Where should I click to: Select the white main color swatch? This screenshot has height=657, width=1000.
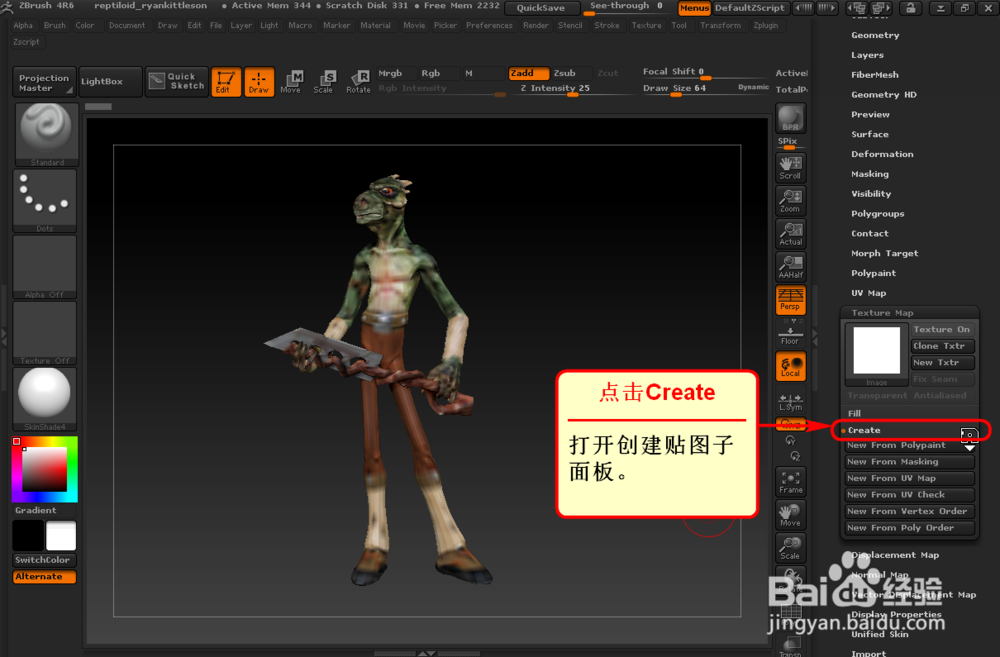[61, 536]
